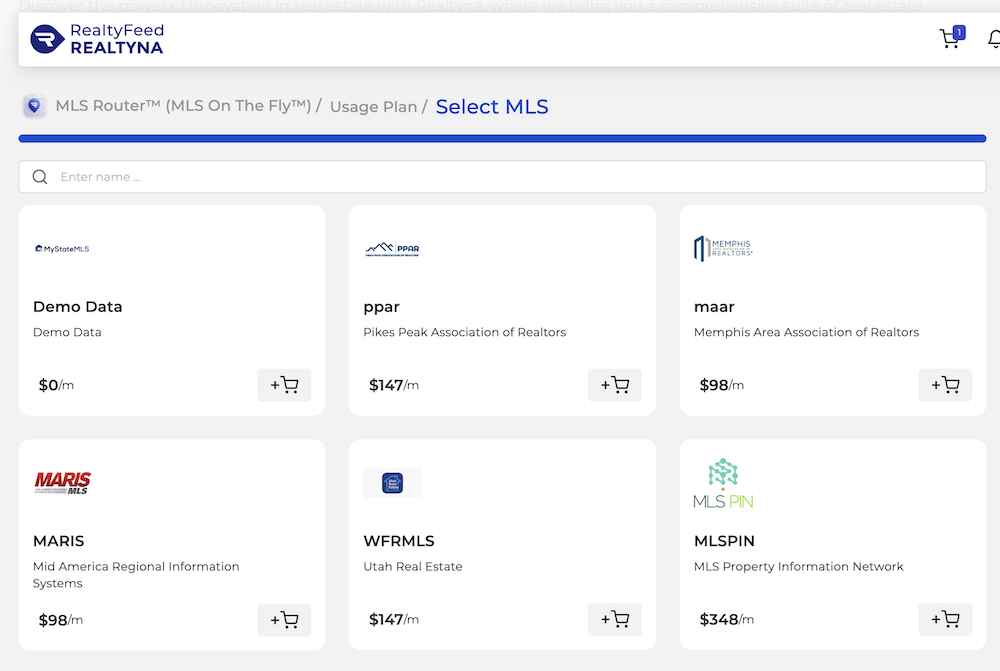Click the MARIS $98/m price
Image resolution: width=1000 pixels, height=671 pixels.
(x=61, y=620)
